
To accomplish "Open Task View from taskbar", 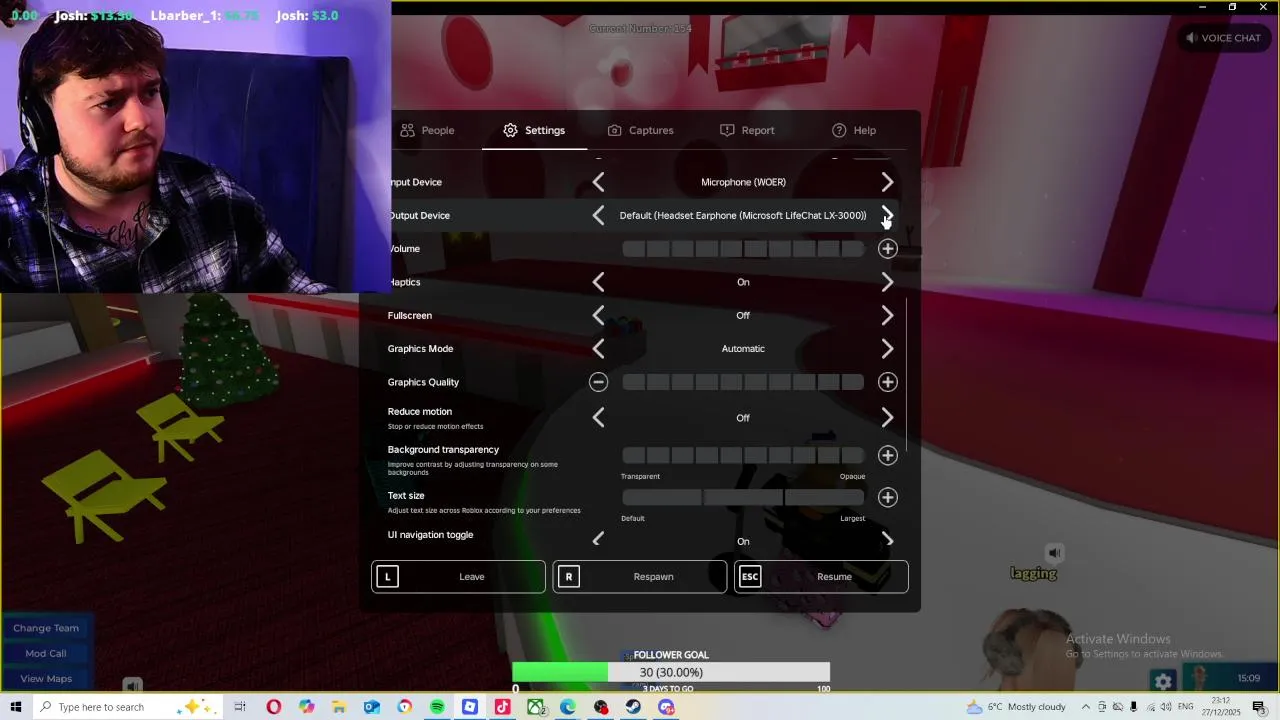I will [x=240, y=707].
